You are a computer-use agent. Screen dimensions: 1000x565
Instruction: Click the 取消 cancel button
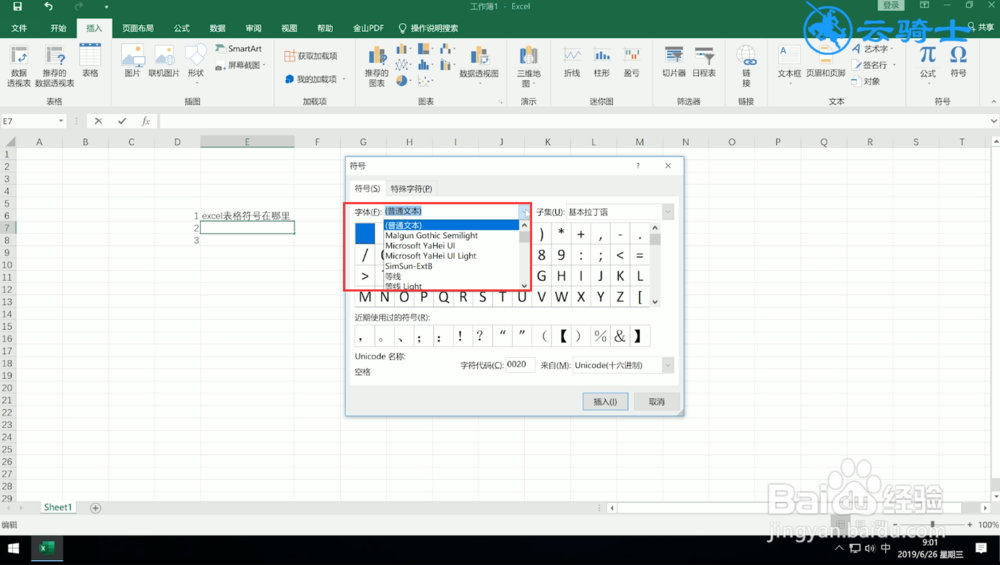coord(656,402)
